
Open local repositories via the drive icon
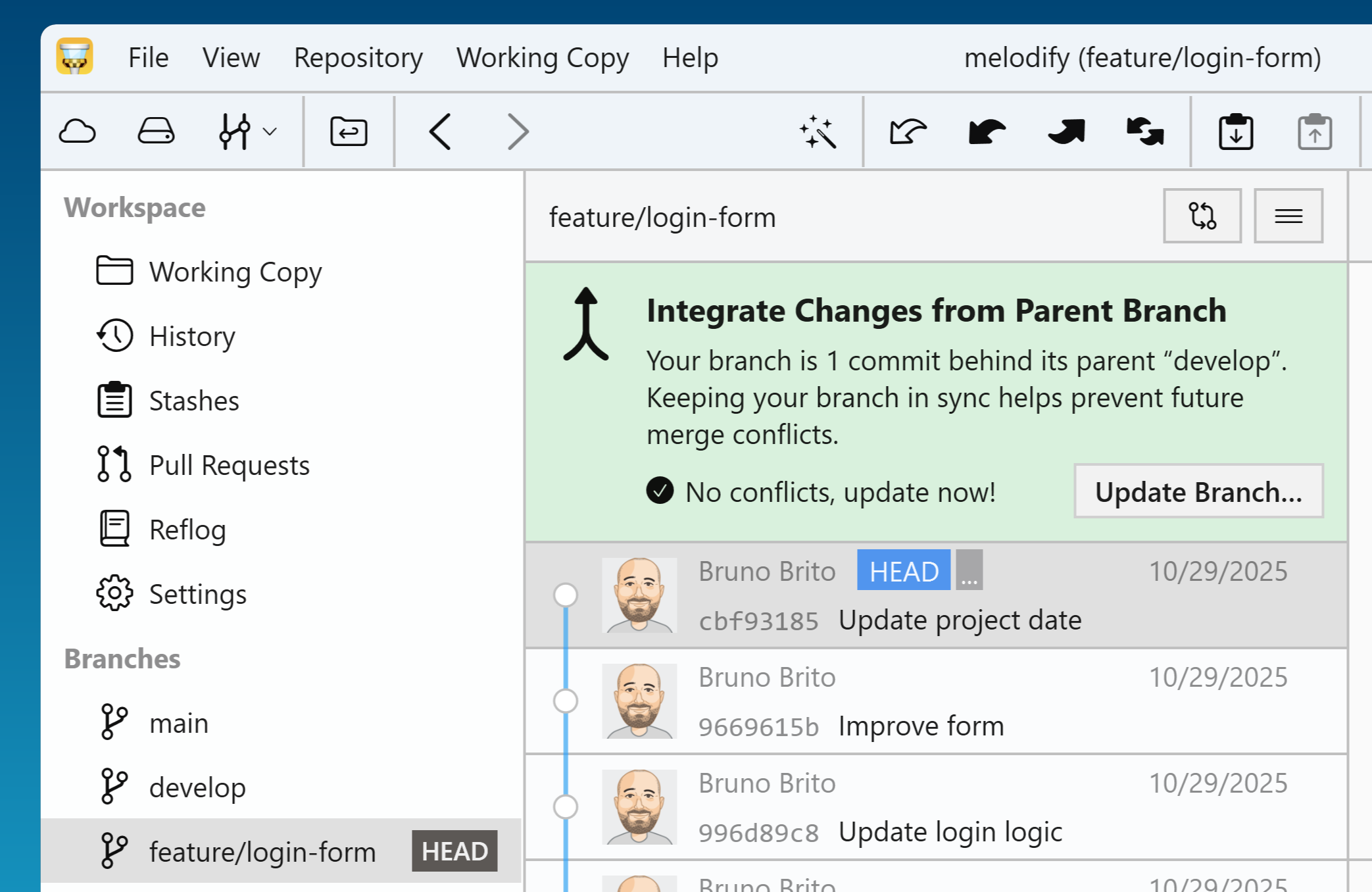(155, 131)
